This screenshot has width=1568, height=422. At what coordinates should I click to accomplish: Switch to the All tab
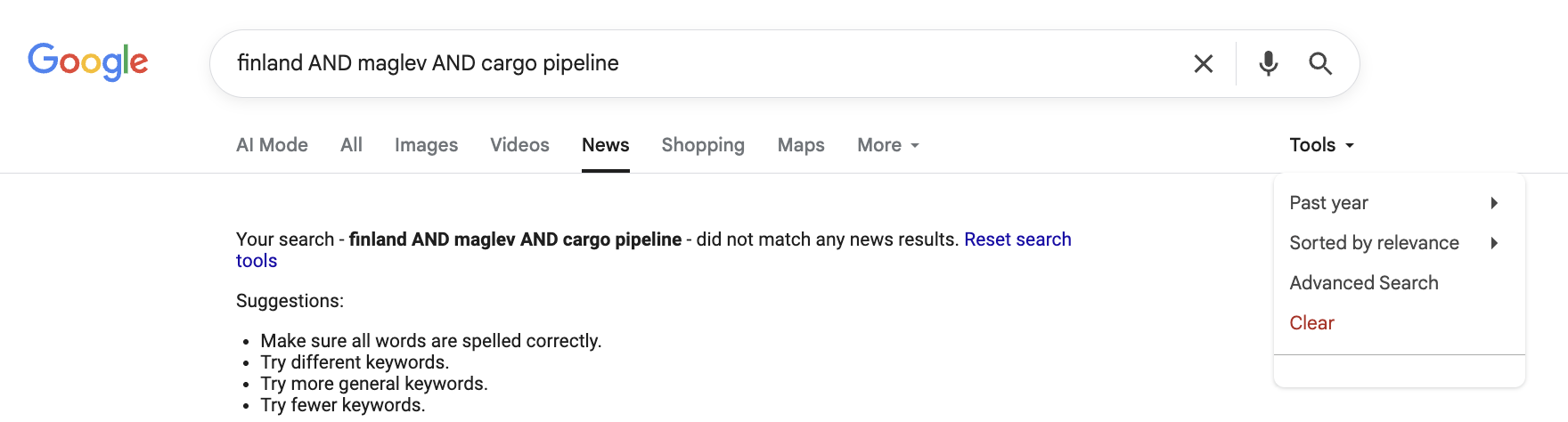tap(351, 145)
